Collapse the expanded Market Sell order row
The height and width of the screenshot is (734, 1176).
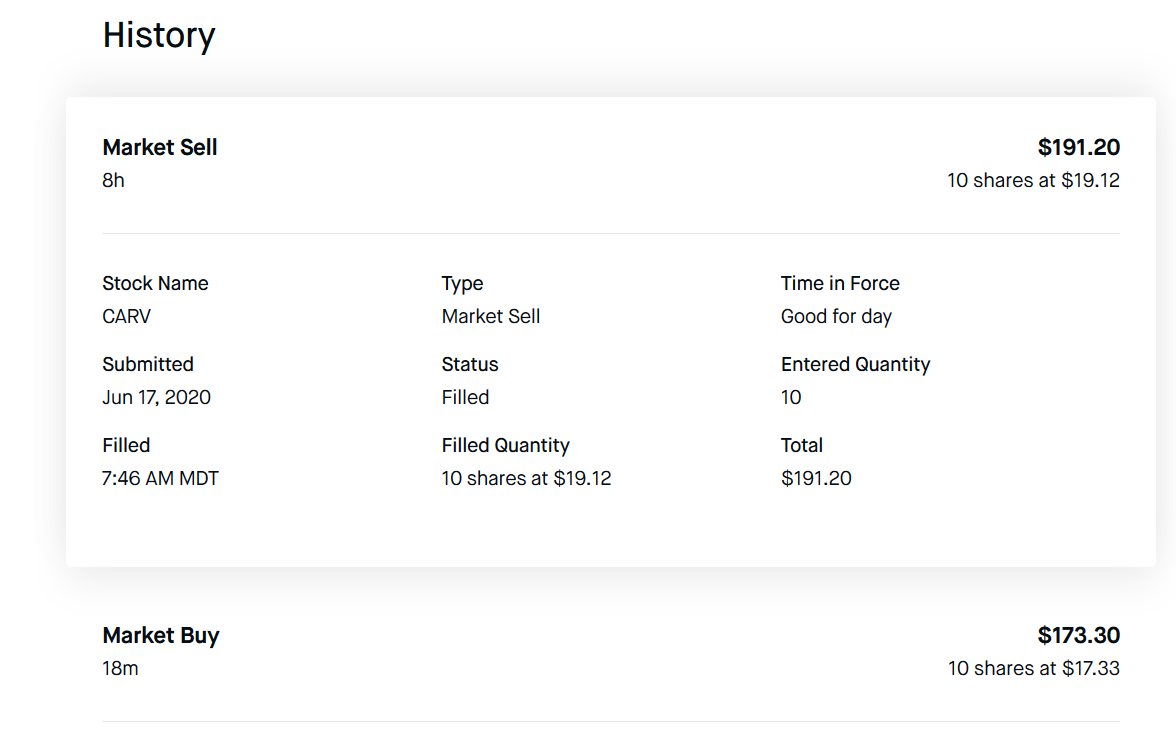pos(160,148)
